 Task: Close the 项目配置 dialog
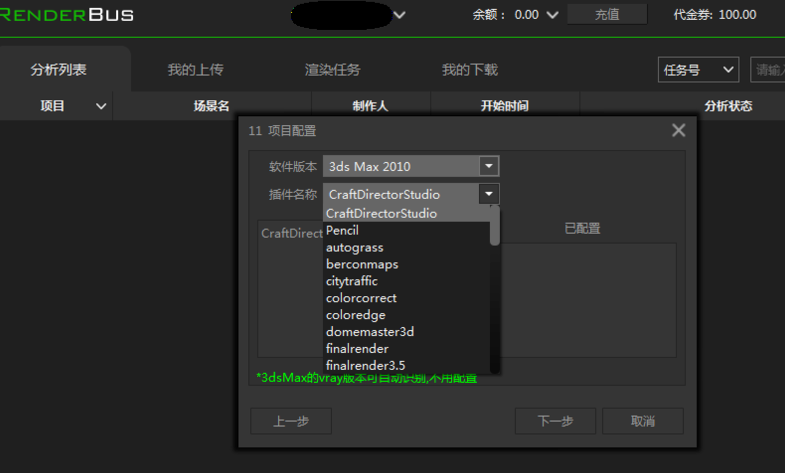(678, 131)
